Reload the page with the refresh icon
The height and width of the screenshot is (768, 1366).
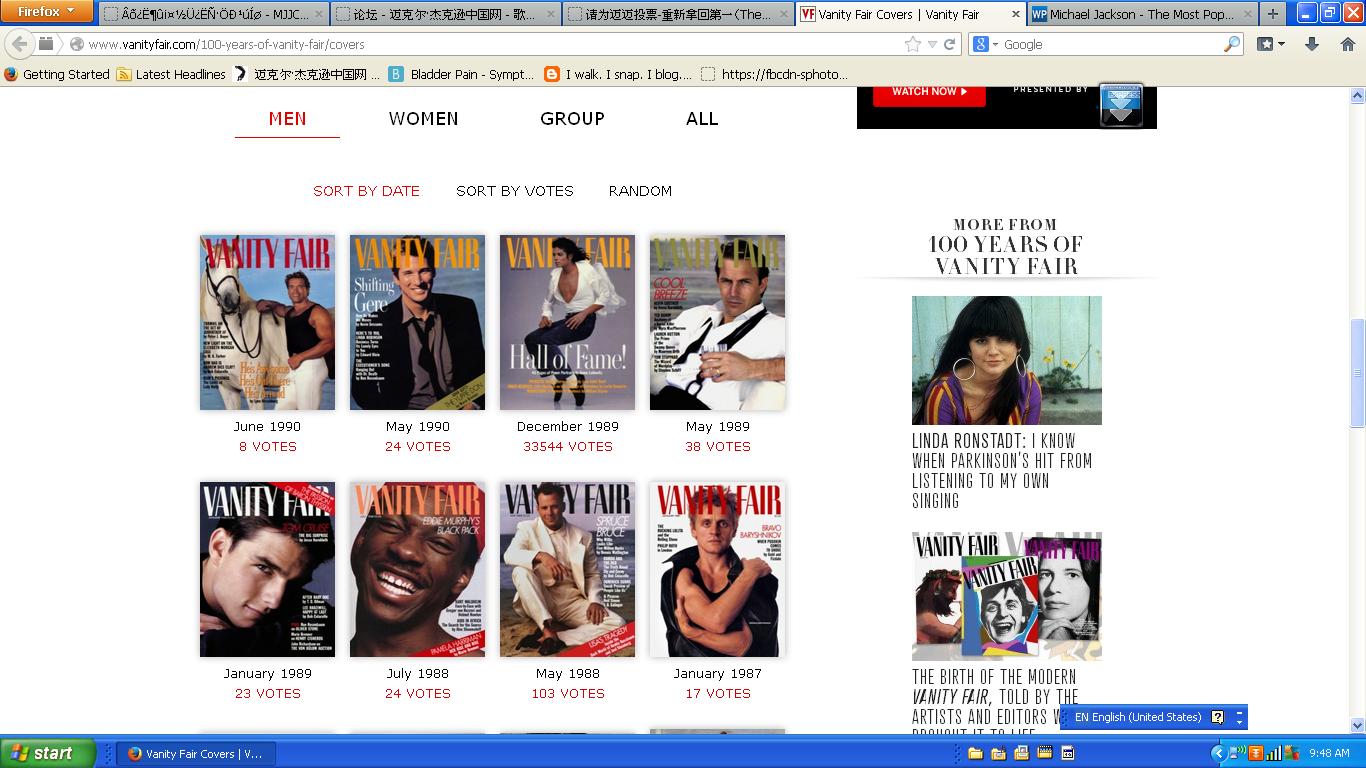pyautogui.click(x=950, y=44)
